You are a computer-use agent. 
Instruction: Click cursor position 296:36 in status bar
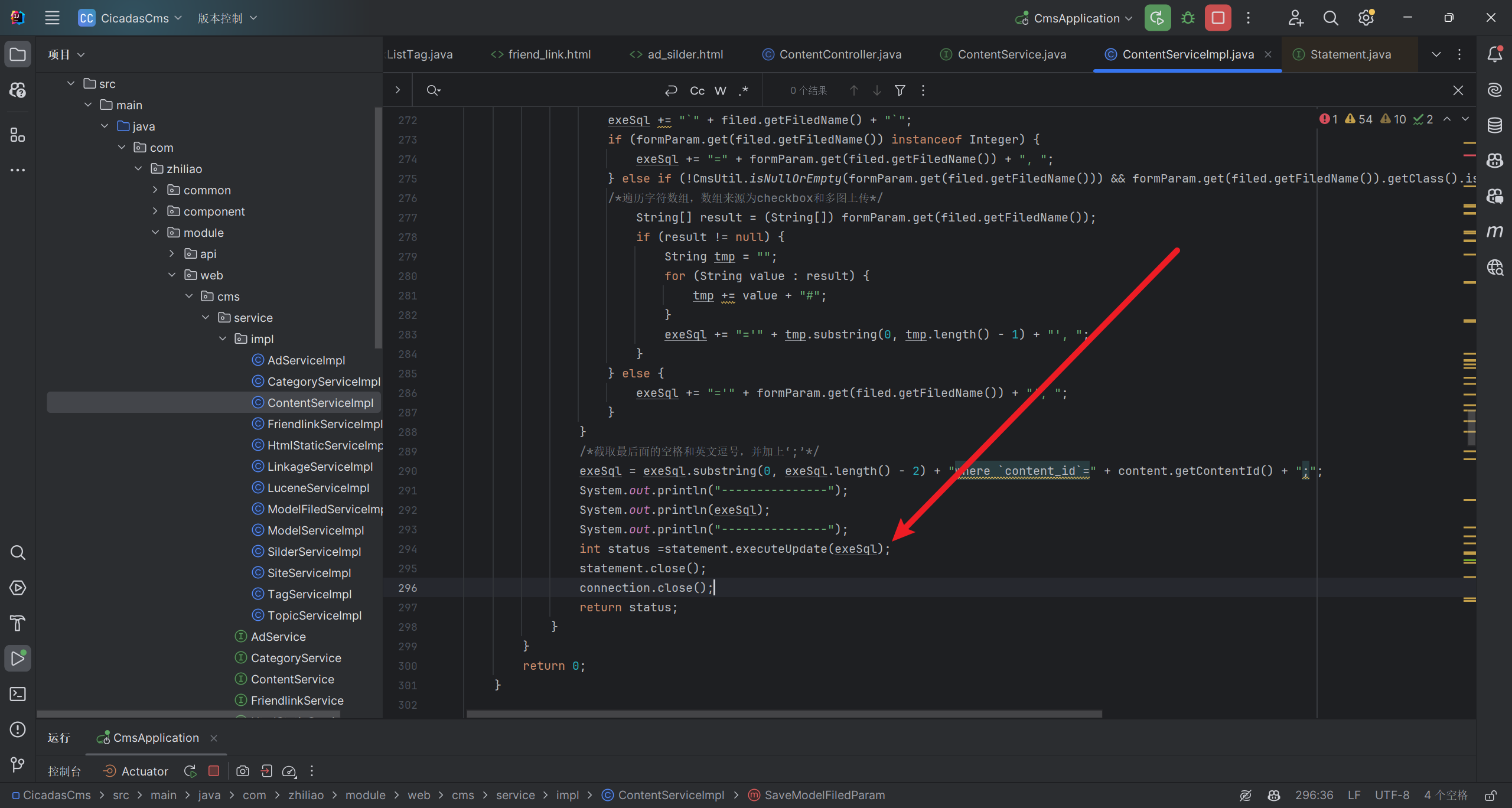[1314, 795]
